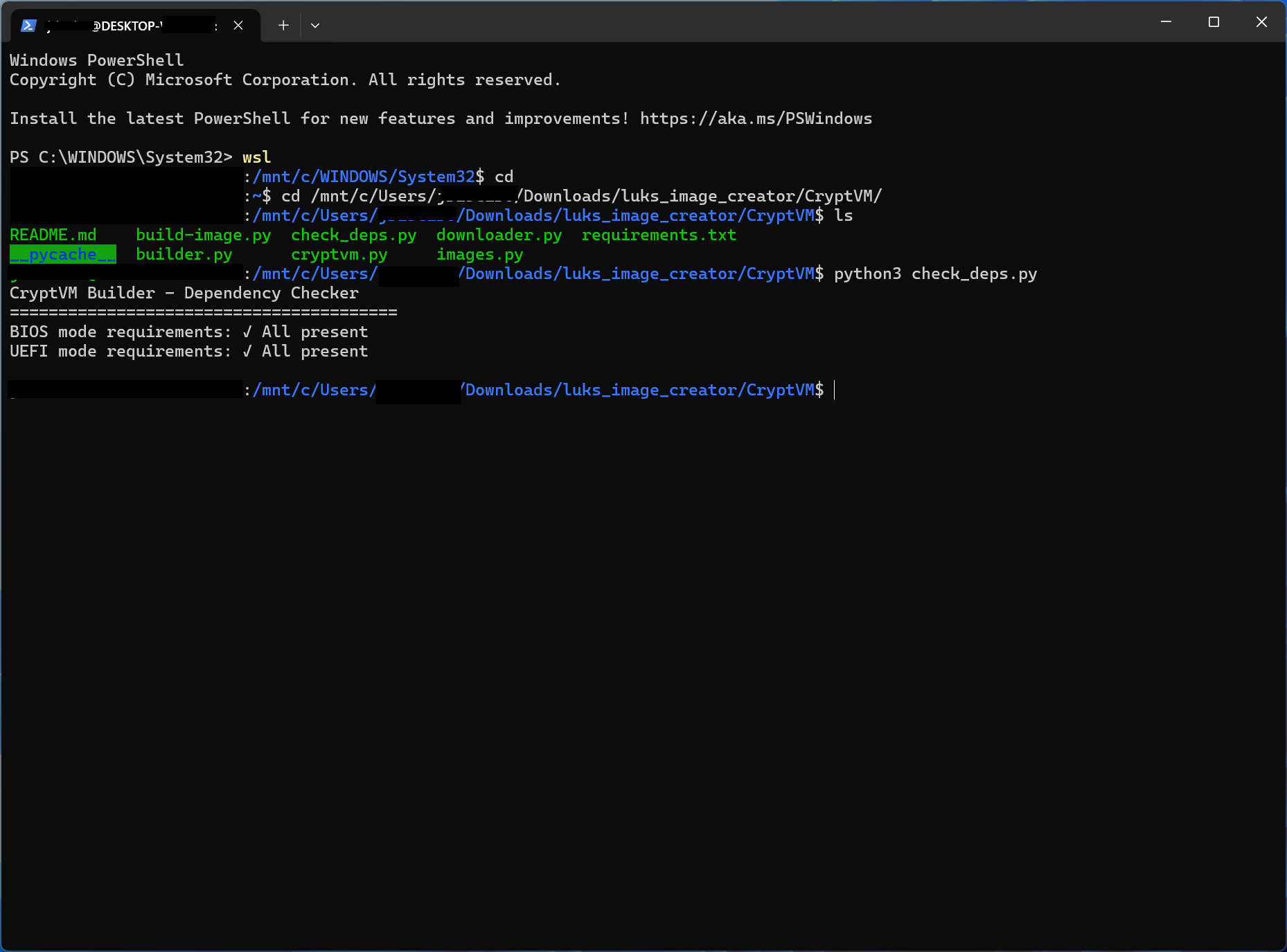
Task: Click cryptvm.py in the file listing
Action: pos(339,254)
